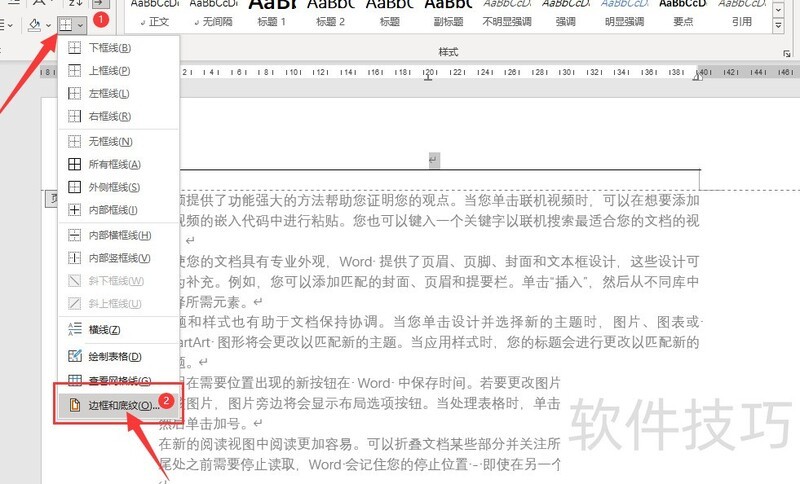
Task: Click text '当您单击设计并选择新的主题时'
Action: 495,322
